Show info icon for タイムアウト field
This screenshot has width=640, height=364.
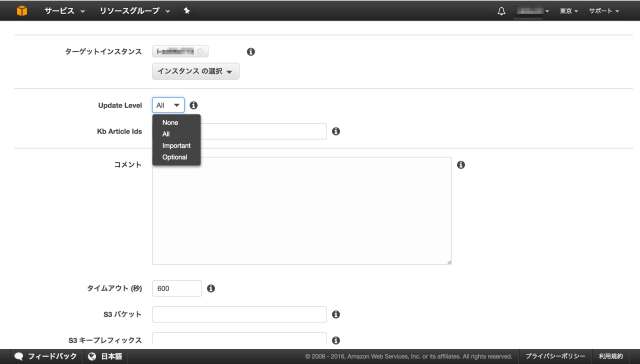(211, 289)
